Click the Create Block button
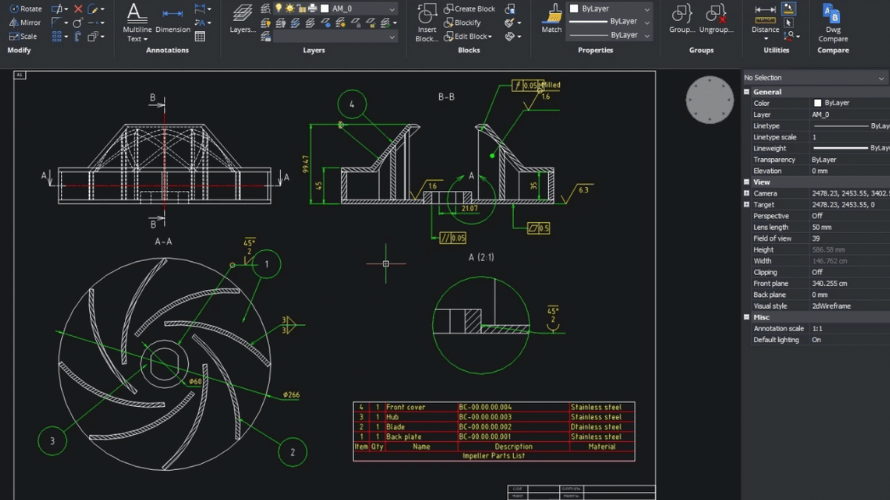The image size is (890, 500). [x=470, y=8]
